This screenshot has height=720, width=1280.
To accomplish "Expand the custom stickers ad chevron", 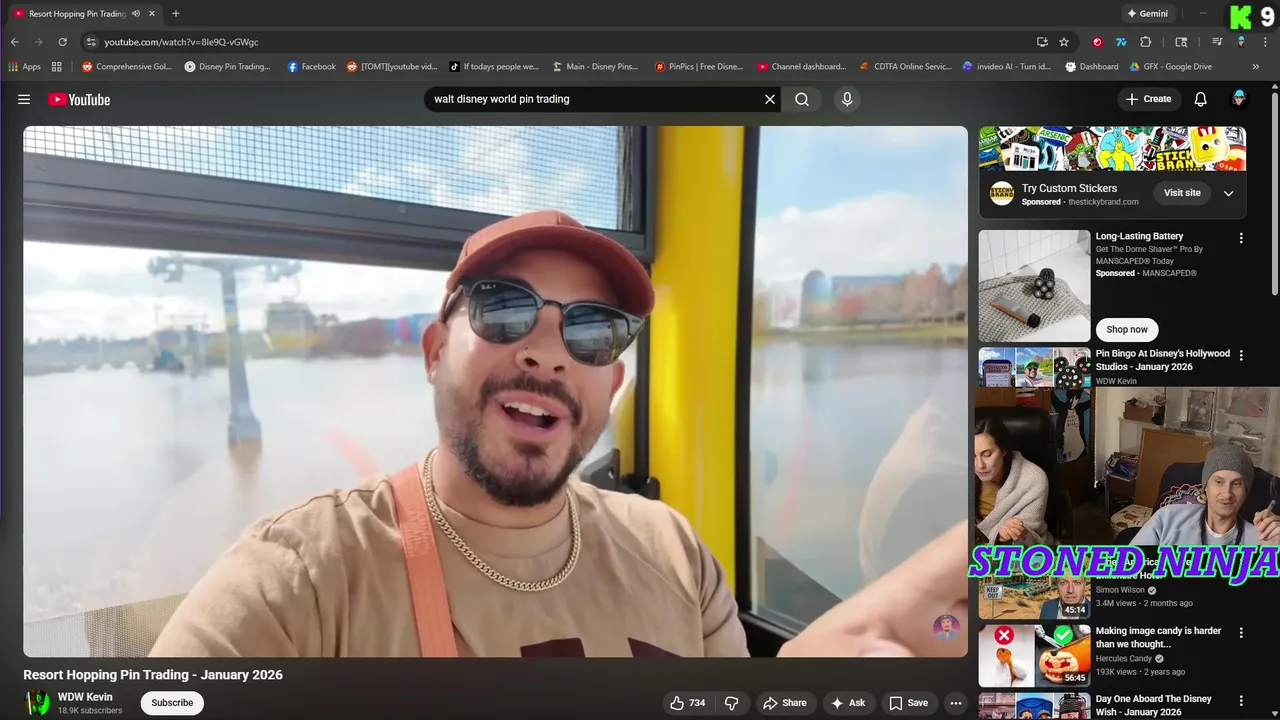I will [1229, 193].
